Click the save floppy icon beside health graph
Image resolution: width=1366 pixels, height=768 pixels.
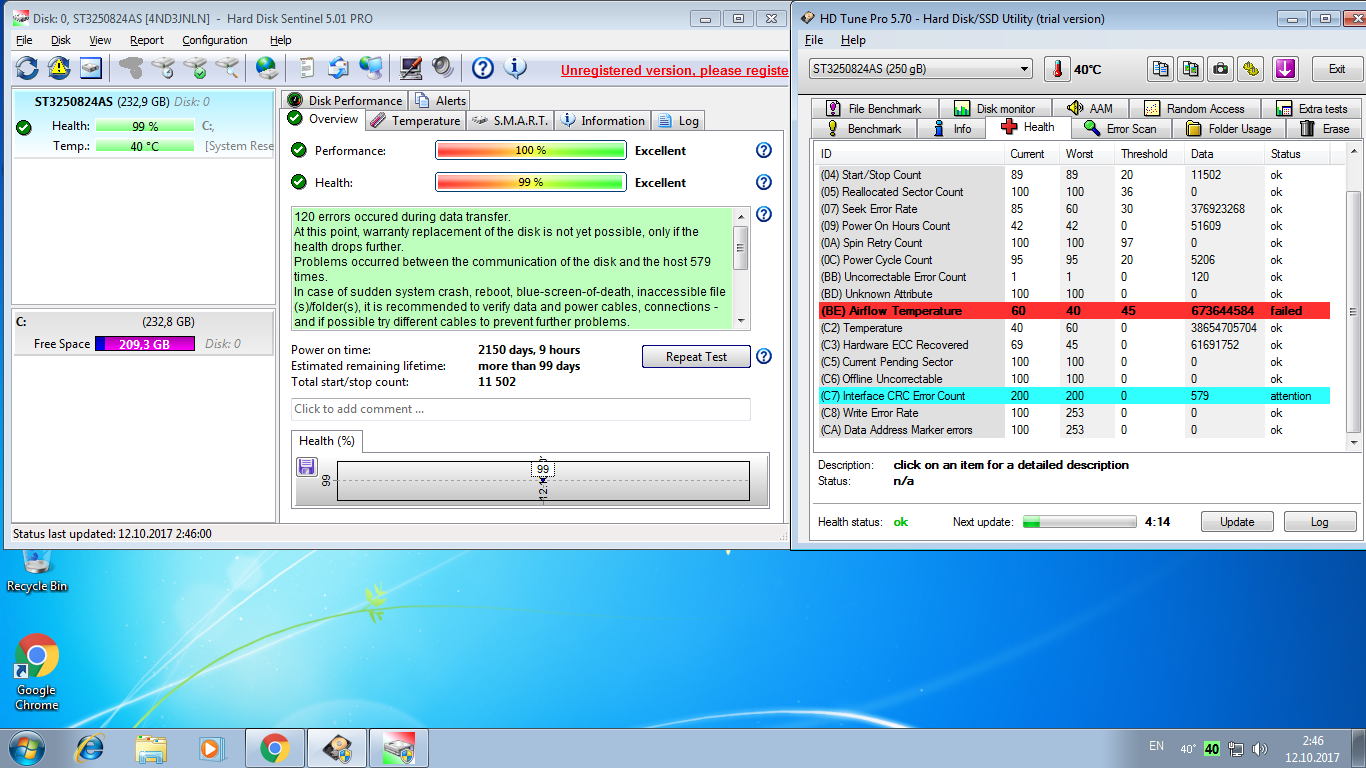point(307,467)
